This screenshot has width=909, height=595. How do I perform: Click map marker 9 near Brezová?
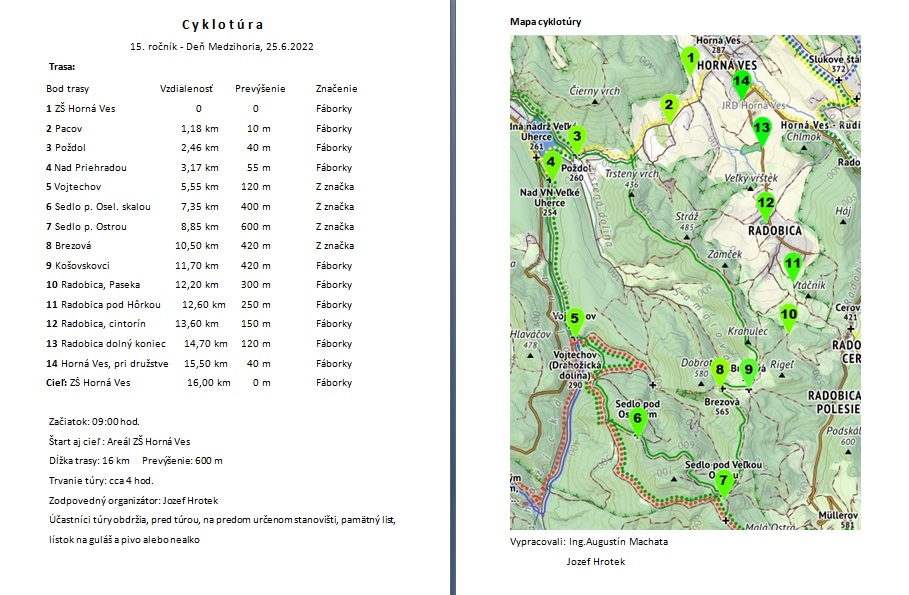click(748, 373)
